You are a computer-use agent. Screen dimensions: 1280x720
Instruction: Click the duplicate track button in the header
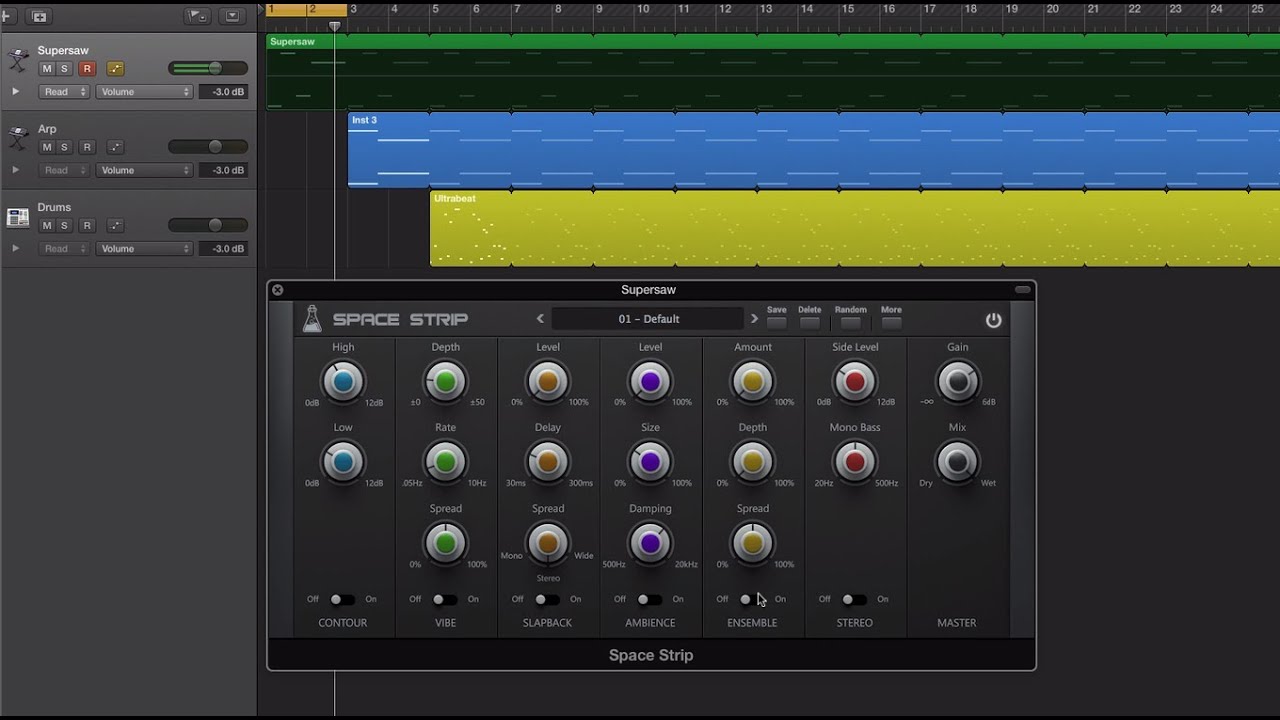point(39,17)
